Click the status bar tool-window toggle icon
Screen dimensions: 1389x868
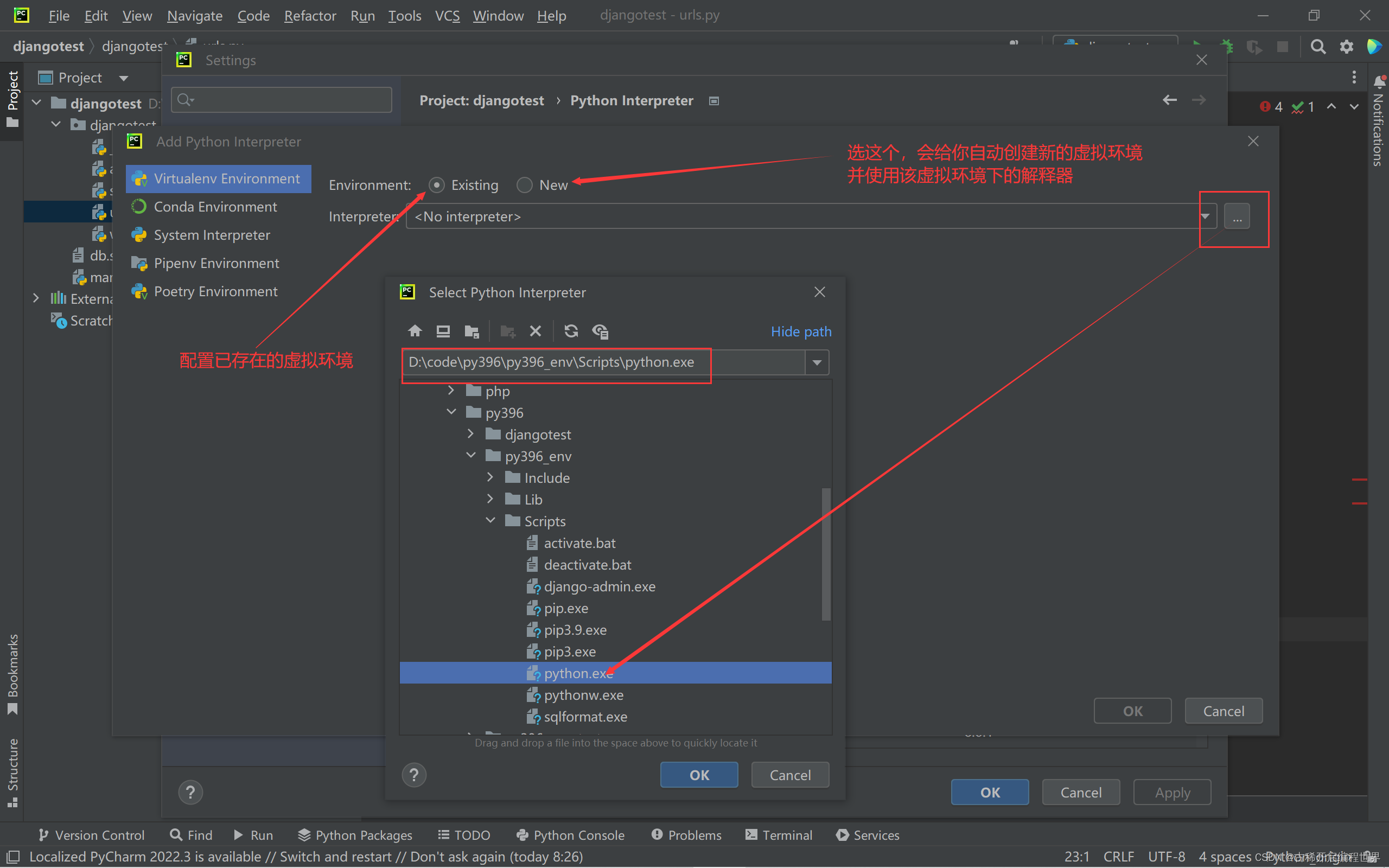point(12,857)
